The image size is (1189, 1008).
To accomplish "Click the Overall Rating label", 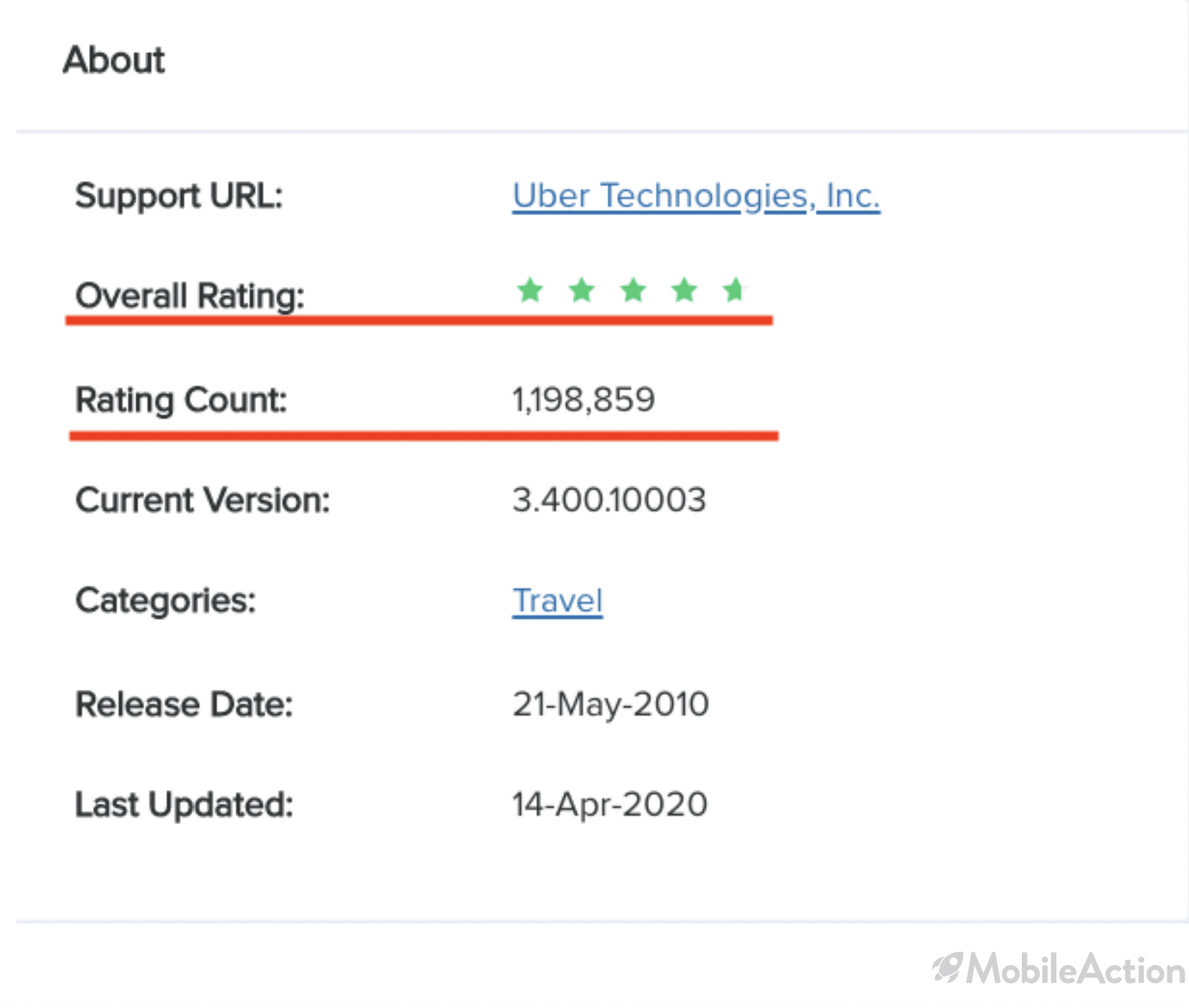I will 190,296.
